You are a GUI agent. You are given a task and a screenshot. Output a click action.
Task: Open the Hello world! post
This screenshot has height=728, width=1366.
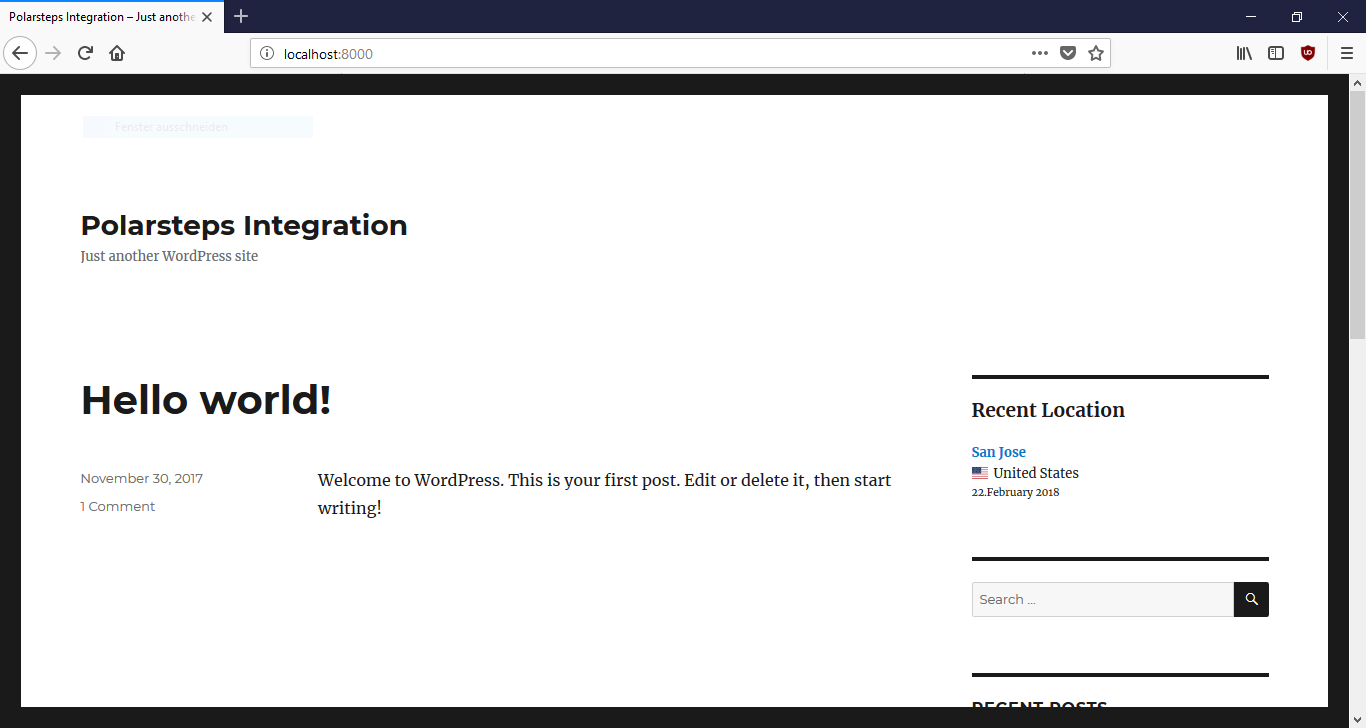pyautogui.click(x=206, y=400)
